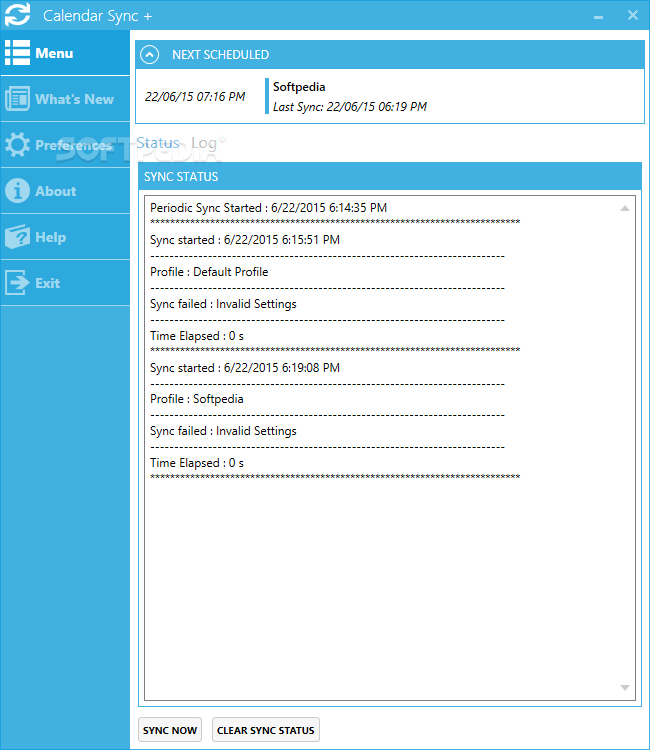The height and width of the screenshot is (750, 650).
Task: Click the last Time Elapsed : 0 s line
Action: [x=197, y=463]
